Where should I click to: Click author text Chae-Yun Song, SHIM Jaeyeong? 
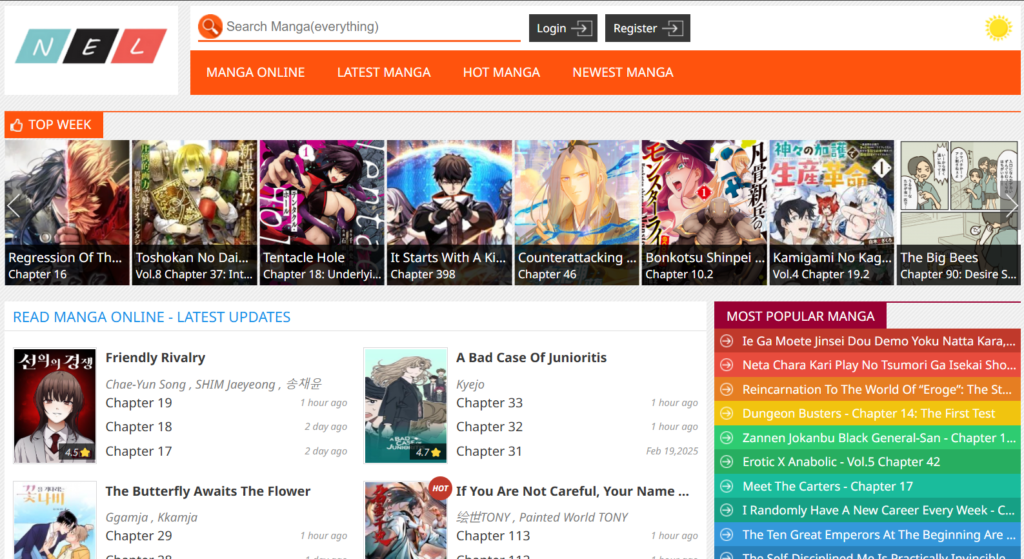(190, 385)
